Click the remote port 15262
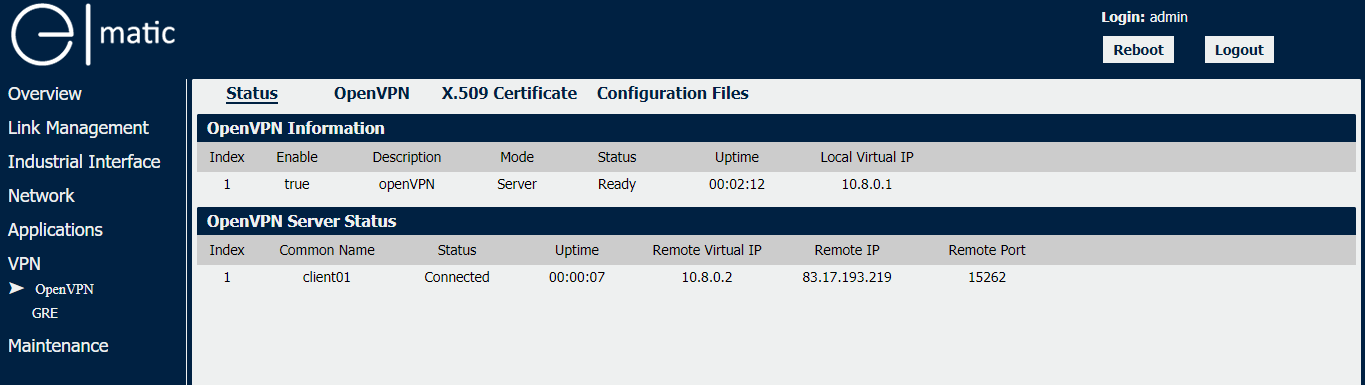The height and width of the screenshot is (385, 1365). click(x=987, y=277)
